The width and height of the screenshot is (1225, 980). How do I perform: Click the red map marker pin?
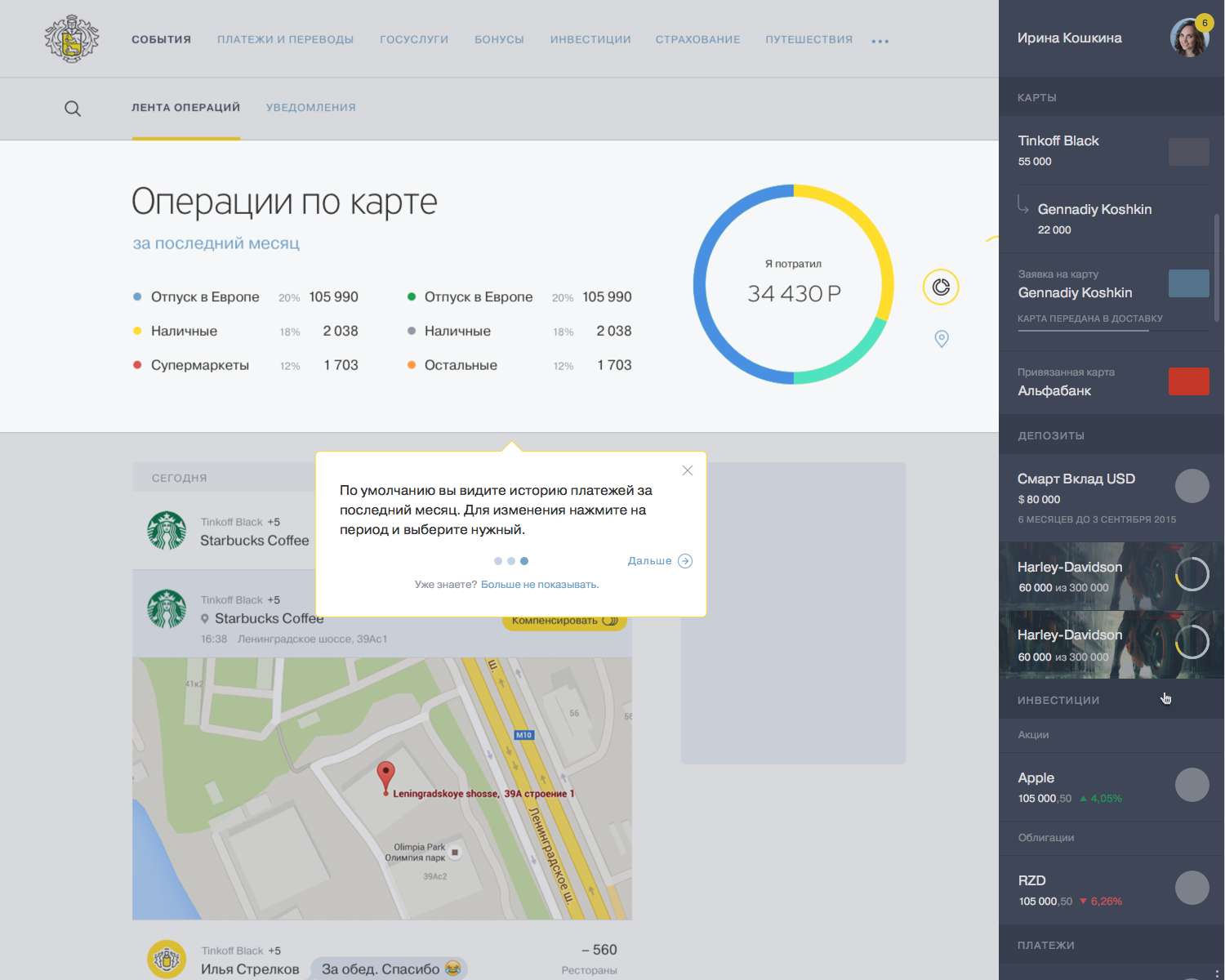point(385,777)
